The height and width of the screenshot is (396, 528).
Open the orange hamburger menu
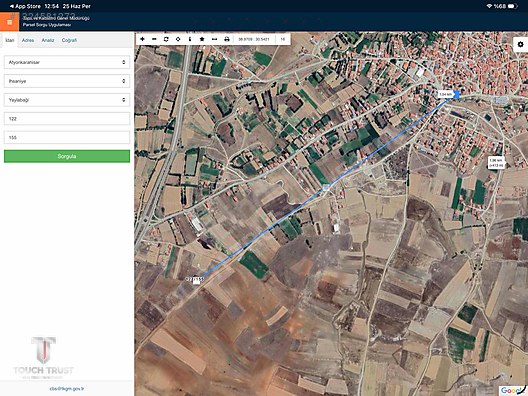point(9,22)
